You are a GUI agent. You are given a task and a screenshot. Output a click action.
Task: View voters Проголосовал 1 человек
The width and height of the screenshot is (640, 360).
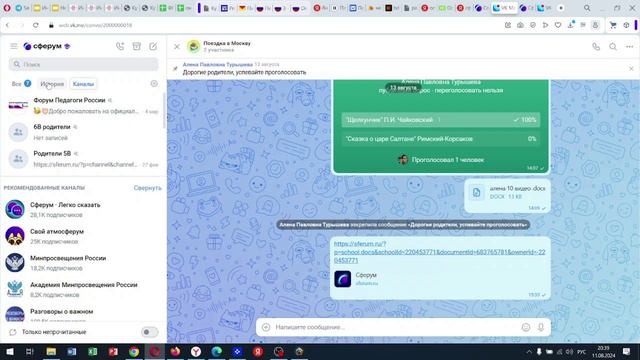[441, 160]
